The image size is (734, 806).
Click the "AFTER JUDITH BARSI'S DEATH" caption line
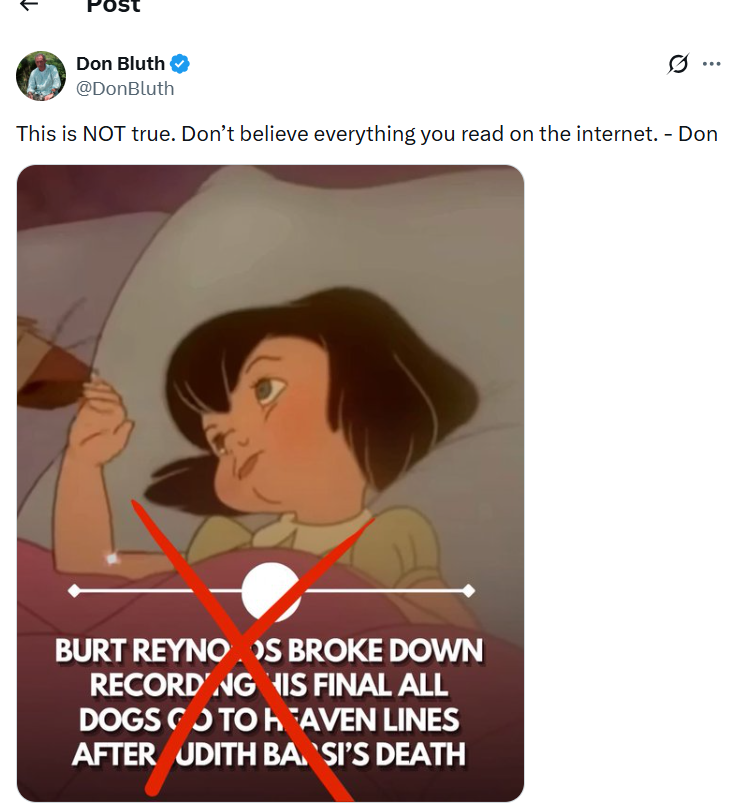pyautogui.click(x=269, y=752)
